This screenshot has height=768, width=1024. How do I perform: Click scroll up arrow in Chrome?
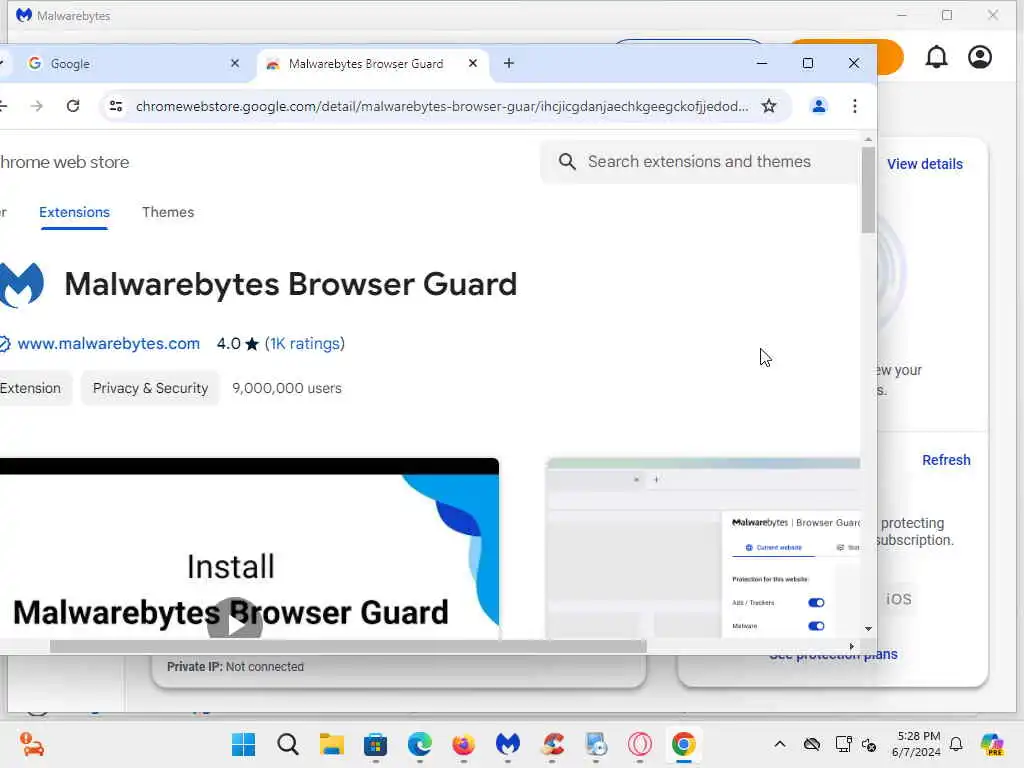pos(868,139)
